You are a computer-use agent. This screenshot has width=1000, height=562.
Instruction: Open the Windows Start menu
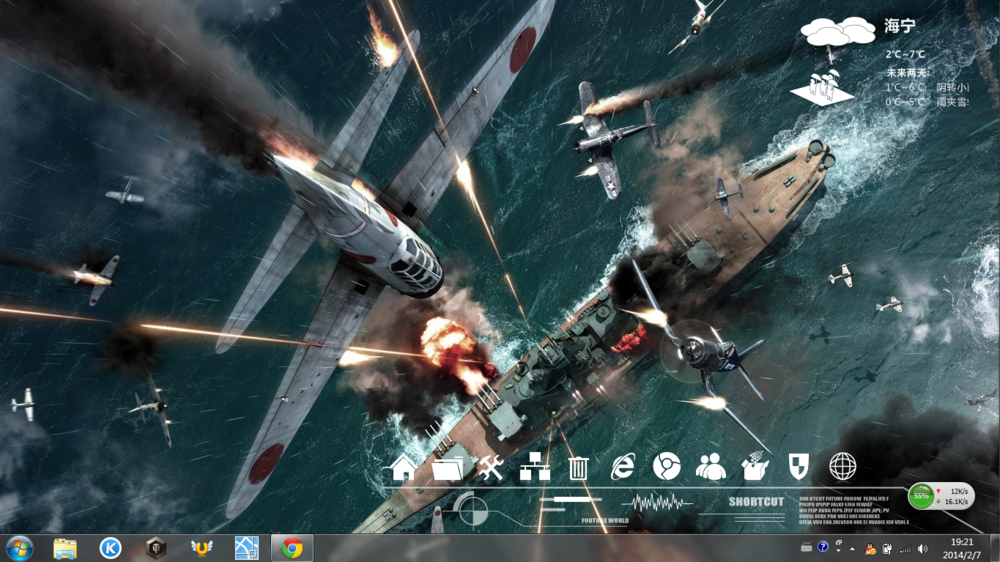click(x=20, y=549)
